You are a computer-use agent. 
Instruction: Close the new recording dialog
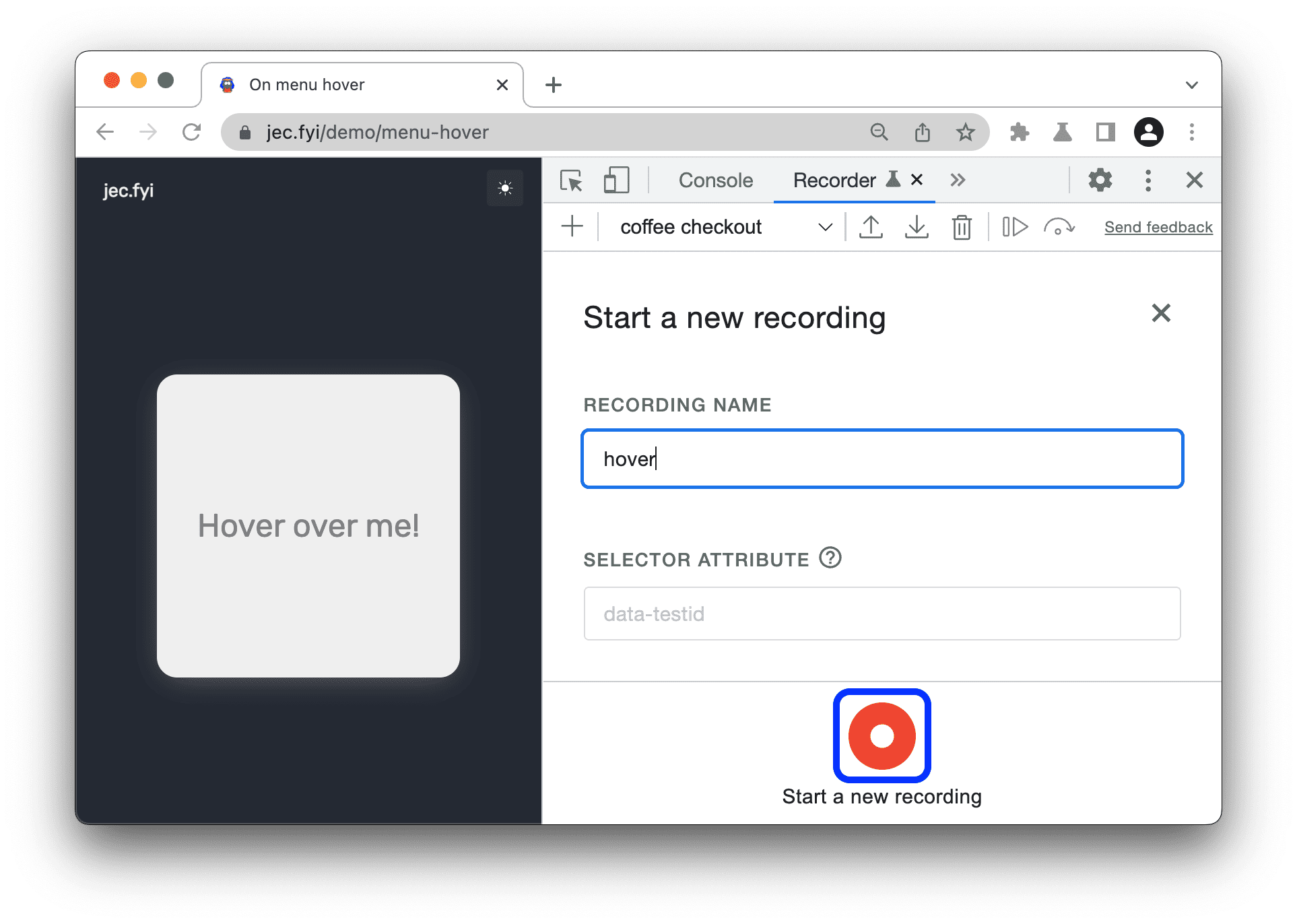(1161, 313)
